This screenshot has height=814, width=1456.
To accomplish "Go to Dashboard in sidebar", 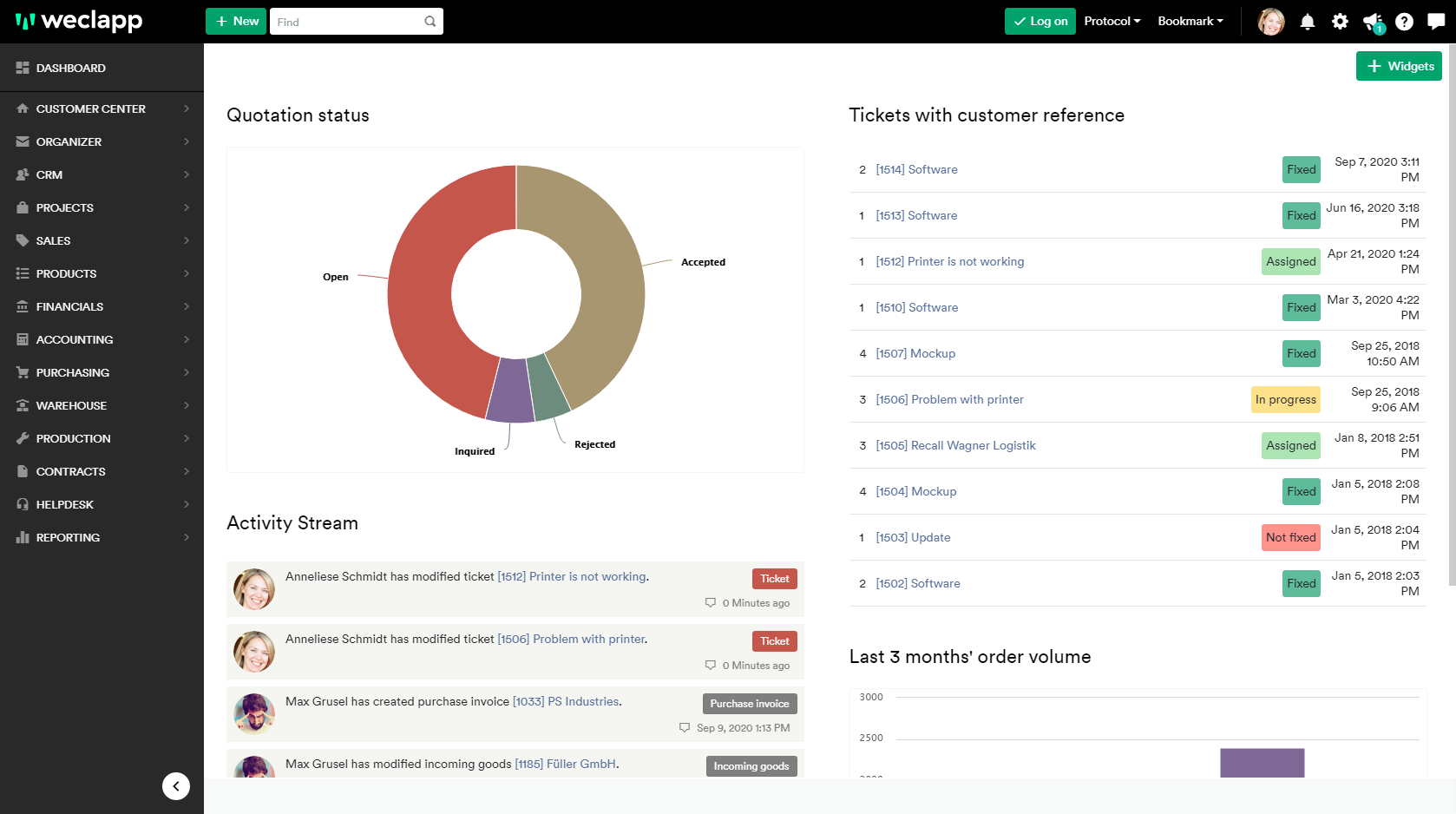I will (71, 68).
